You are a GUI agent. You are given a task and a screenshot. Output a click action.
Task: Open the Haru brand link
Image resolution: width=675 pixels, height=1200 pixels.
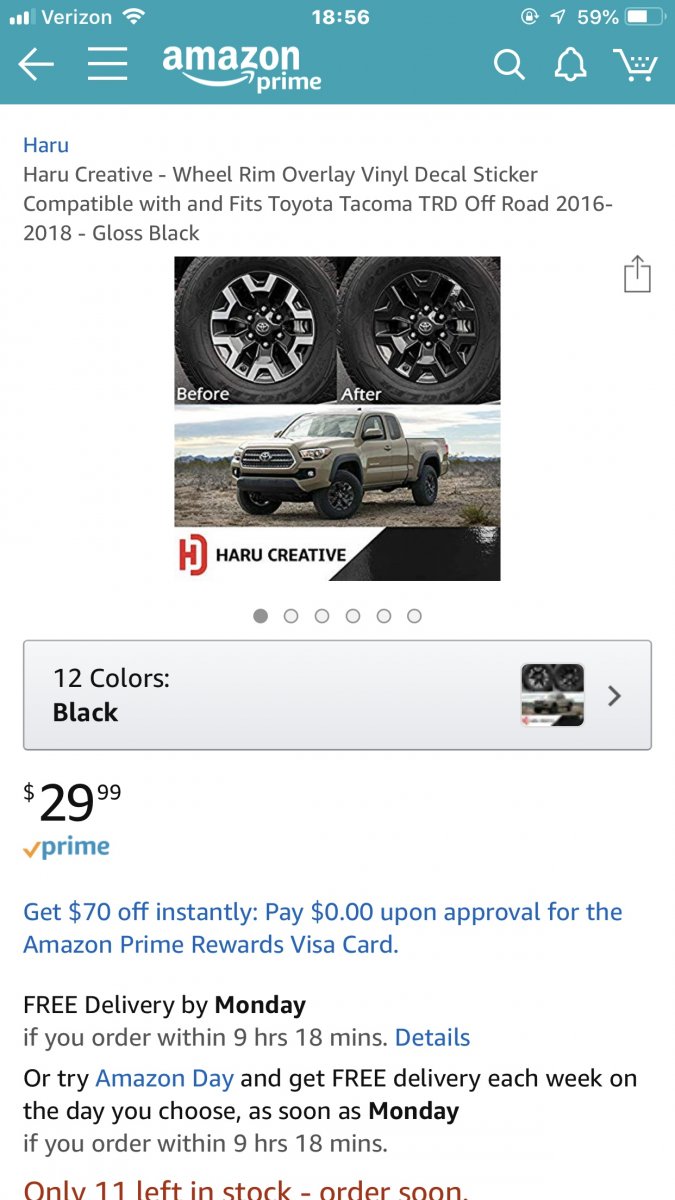pos(46,145)
